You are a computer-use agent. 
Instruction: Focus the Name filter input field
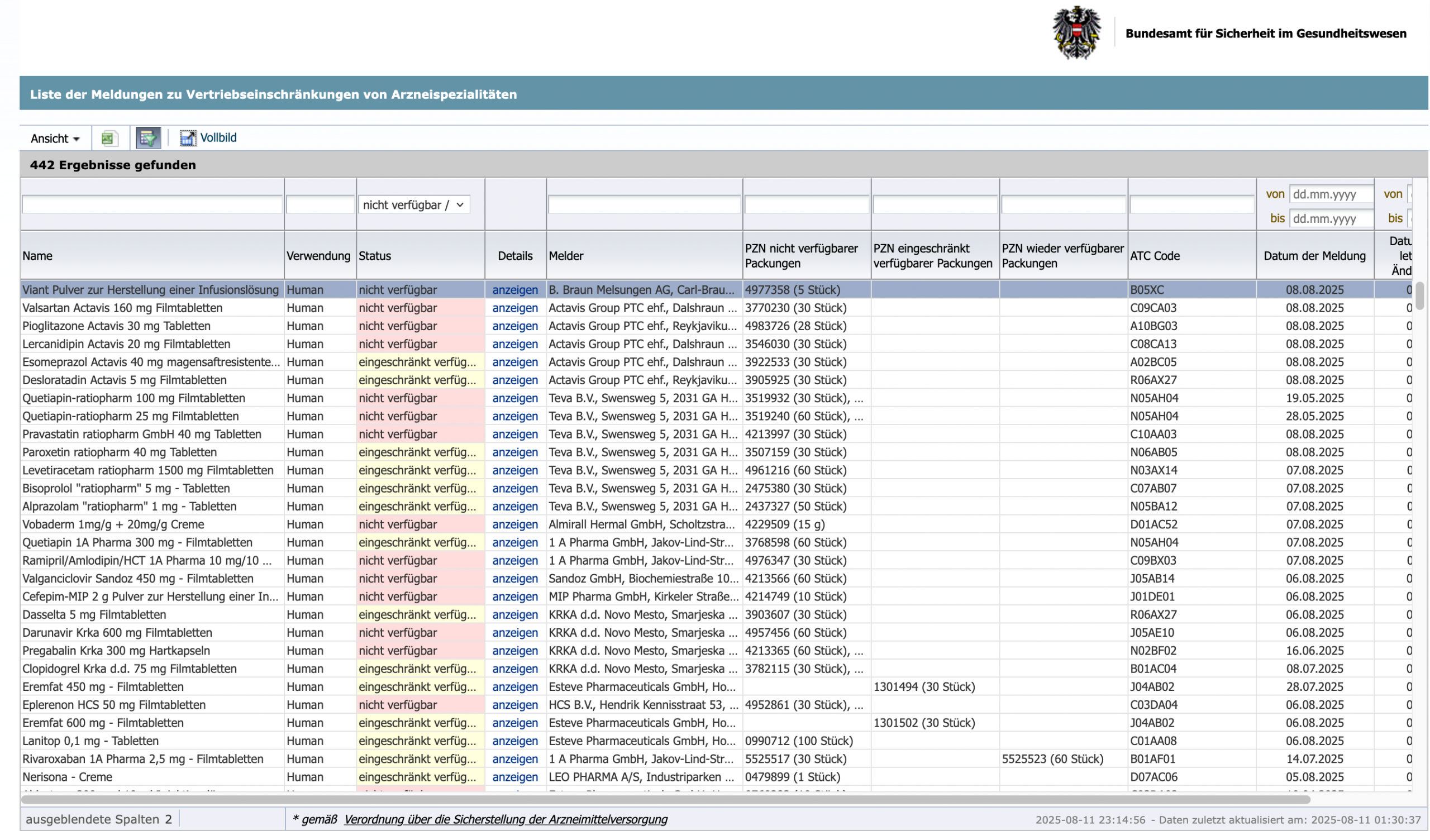coord(152,205)
